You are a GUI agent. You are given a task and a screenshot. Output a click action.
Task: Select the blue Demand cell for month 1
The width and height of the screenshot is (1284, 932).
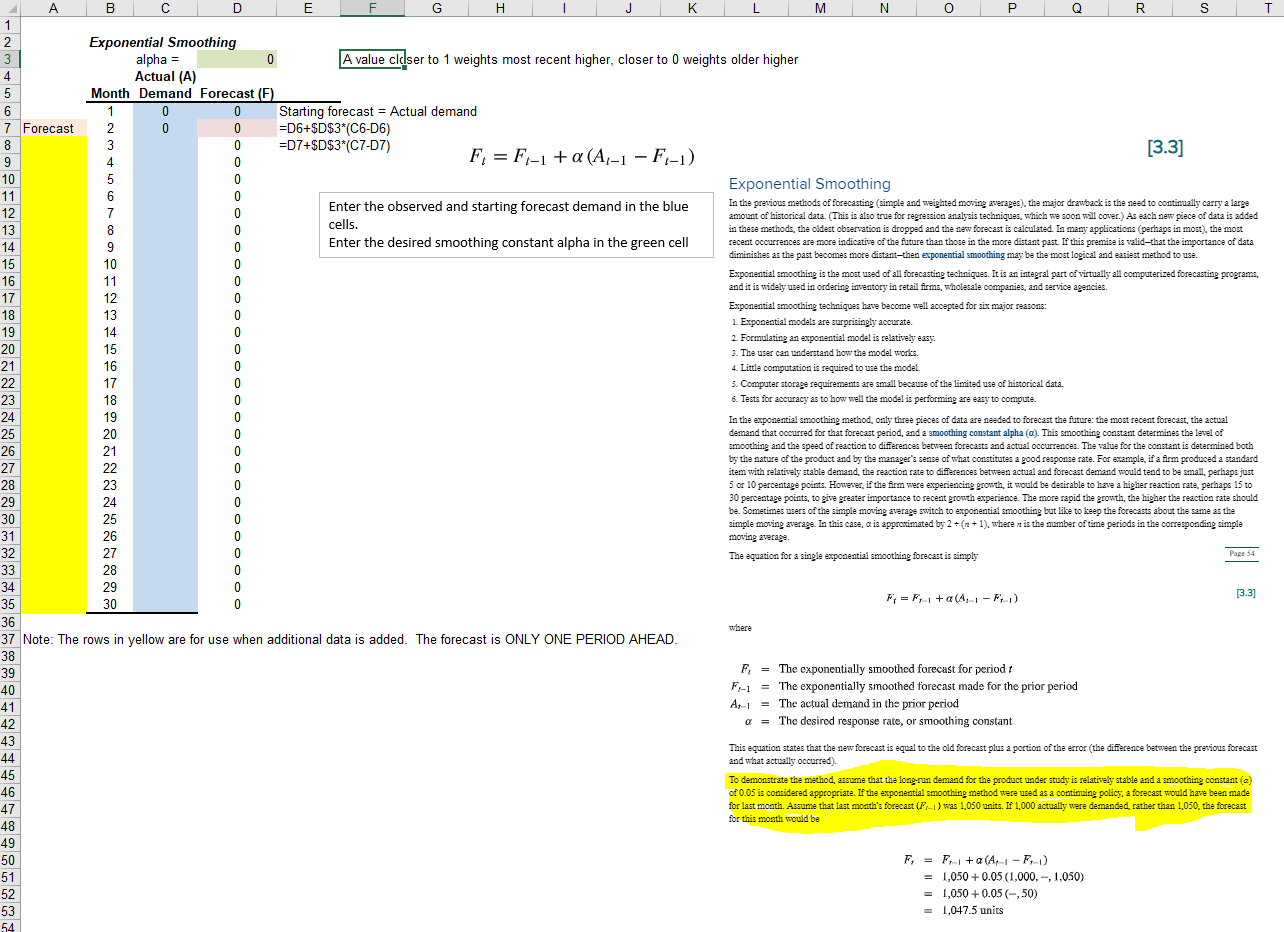pyautogui.click(x=164, y=111)
